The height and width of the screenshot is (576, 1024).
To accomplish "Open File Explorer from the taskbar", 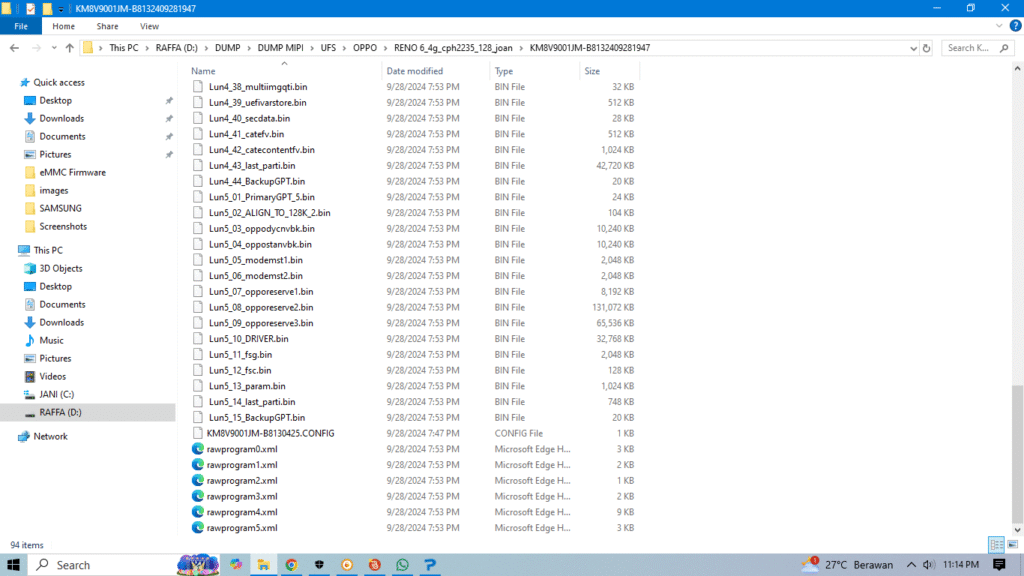I will tap(264, 565).
